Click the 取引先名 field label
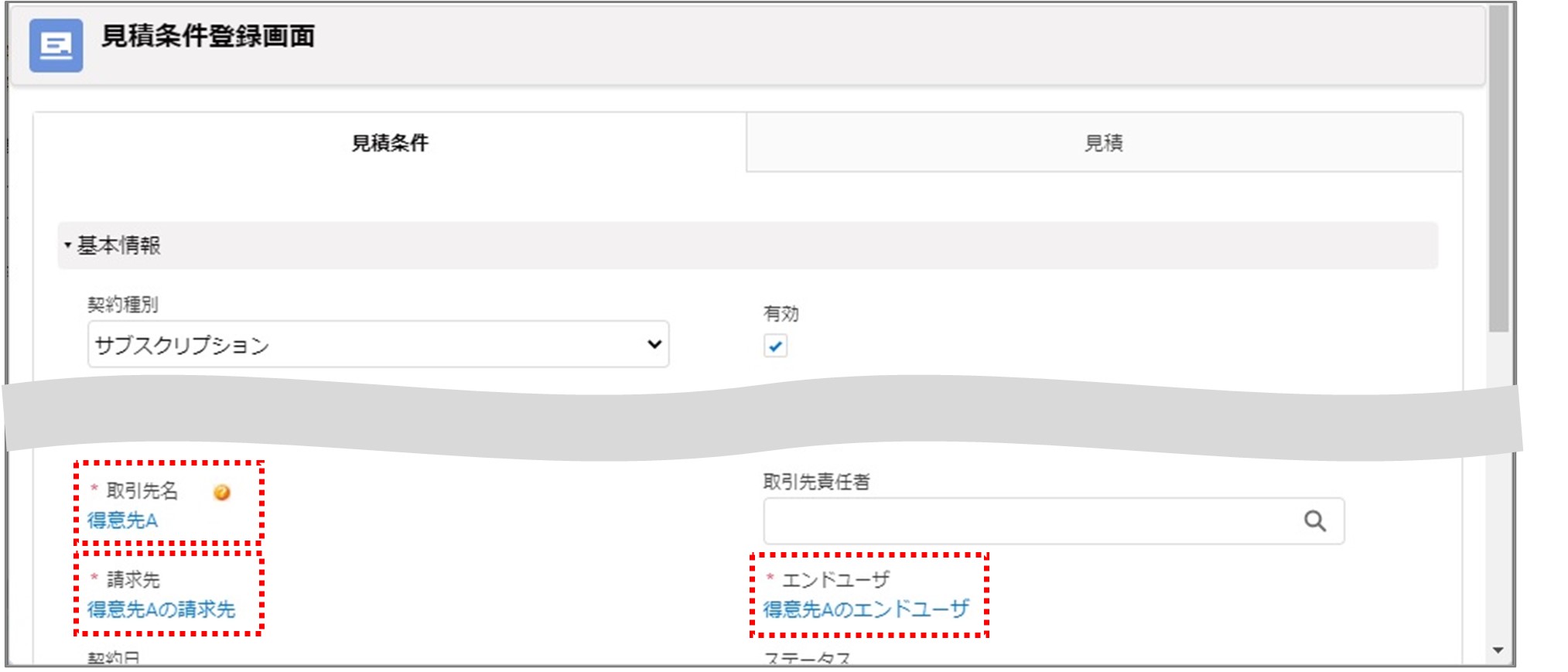Image resolution: width=1568 pixels, height=672 pixels. pos(142,491)
